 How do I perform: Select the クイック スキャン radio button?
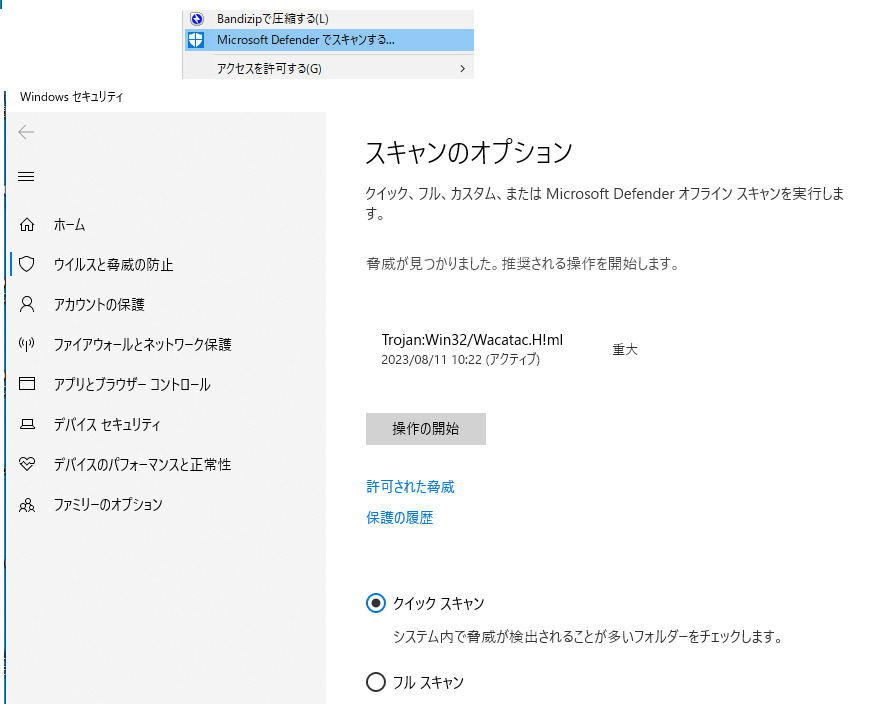(x=376, y=603)
